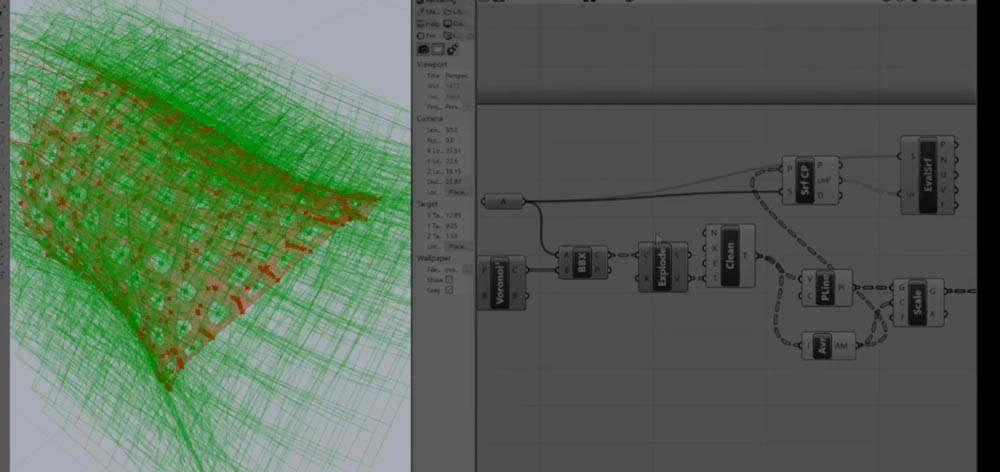Click the Wallpaper section heading
This screenshot has height=472, width=1000.
click(434, 258)
